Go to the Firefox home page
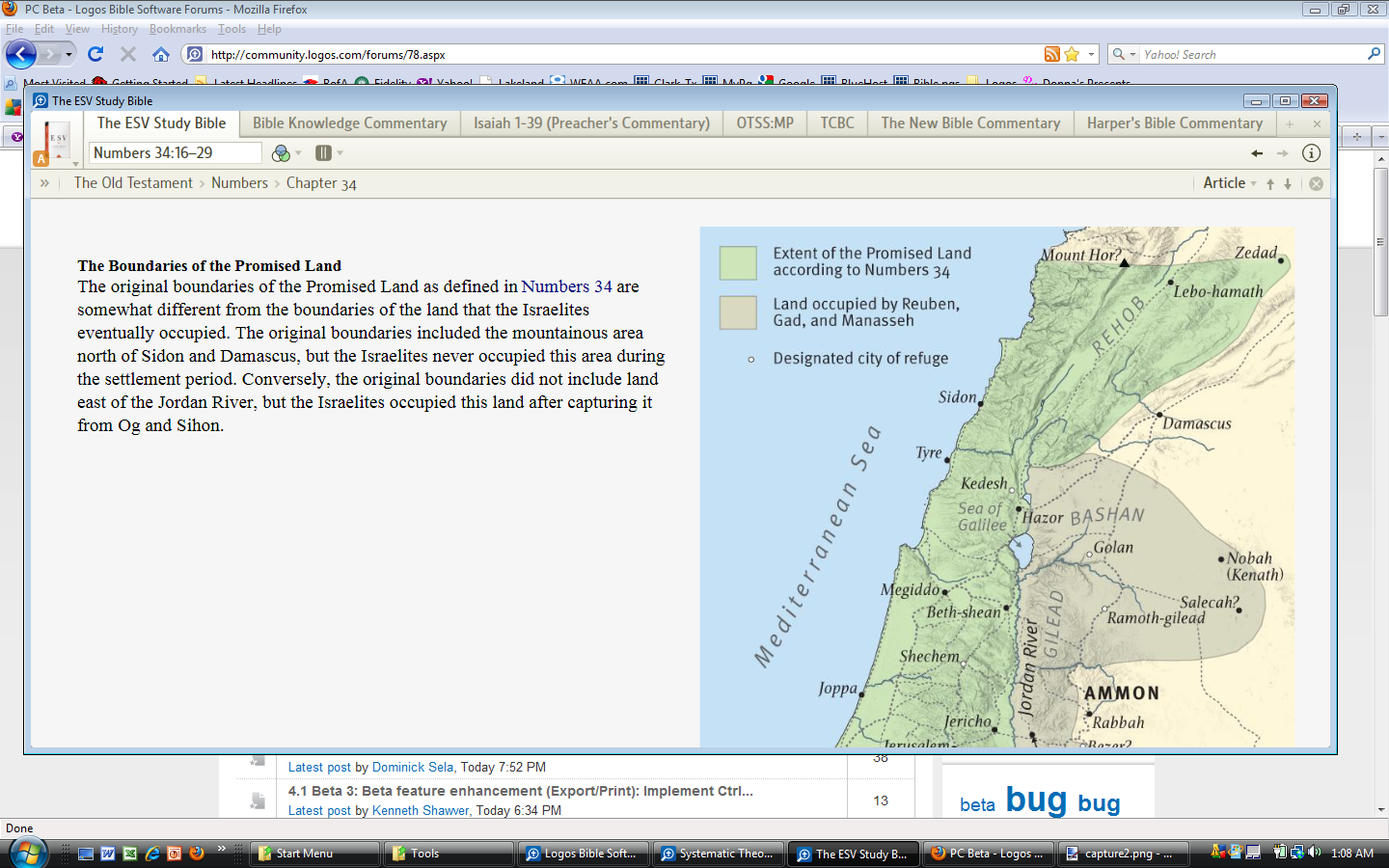 pos(161,54)
